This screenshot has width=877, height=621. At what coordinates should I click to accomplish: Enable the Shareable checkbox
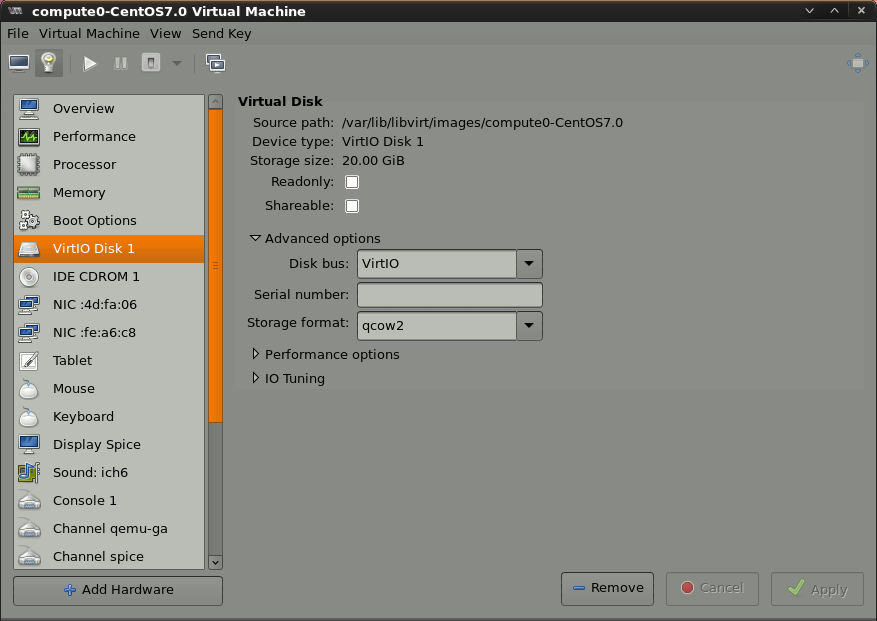352,206
